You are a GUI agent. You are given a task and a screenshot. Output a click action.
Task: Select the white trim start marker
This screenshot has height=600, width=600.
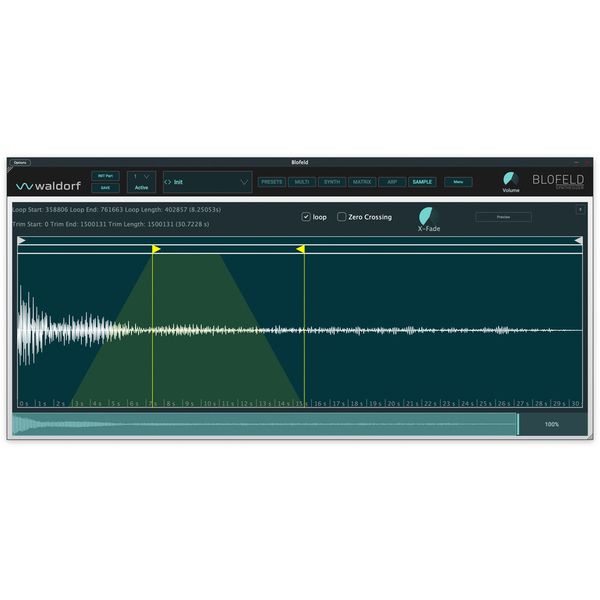(x=21, y=240)
